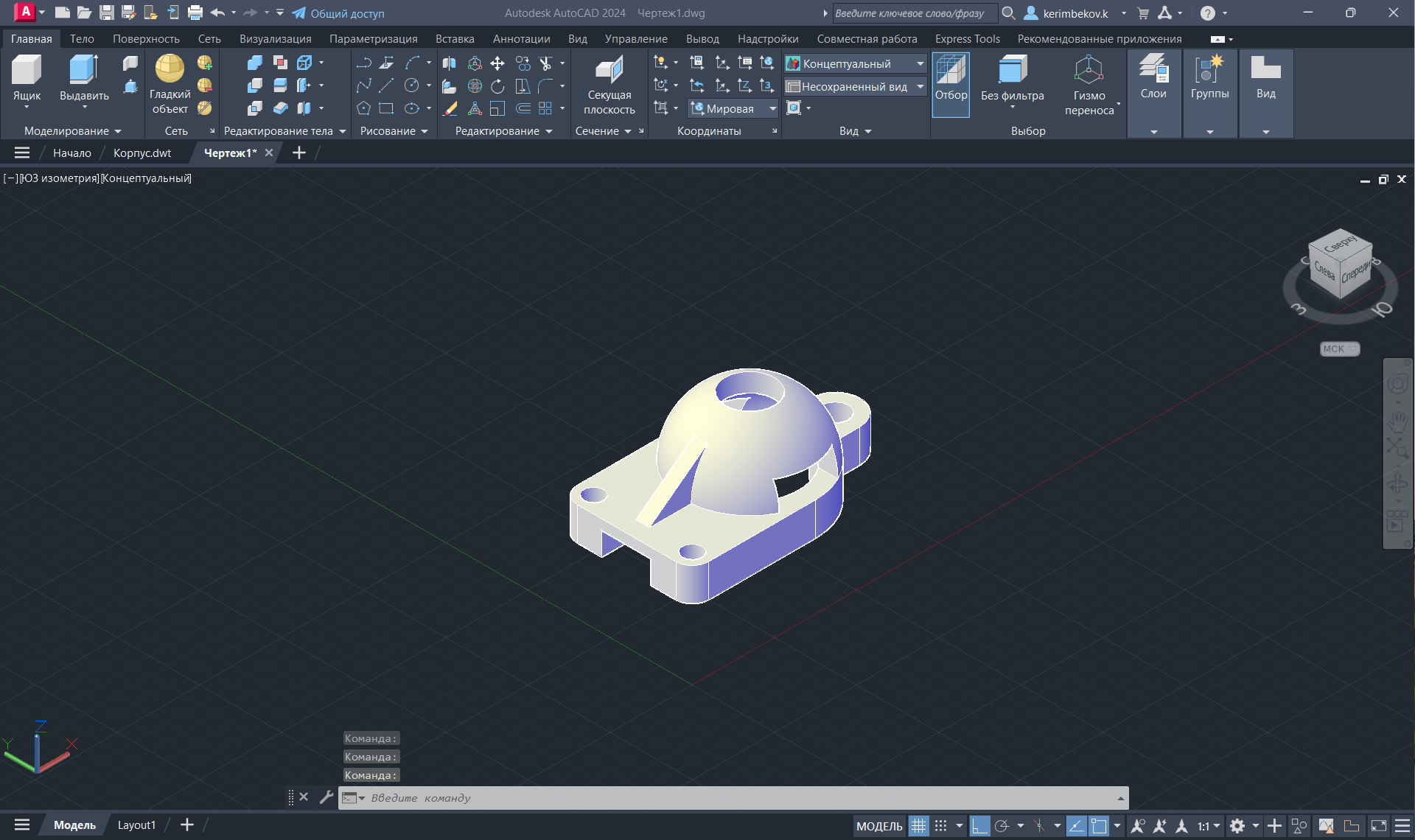1415x840 pixels.
Task: Expand the Несохраненный вид view dropdown
Action: tap(920, 87)
